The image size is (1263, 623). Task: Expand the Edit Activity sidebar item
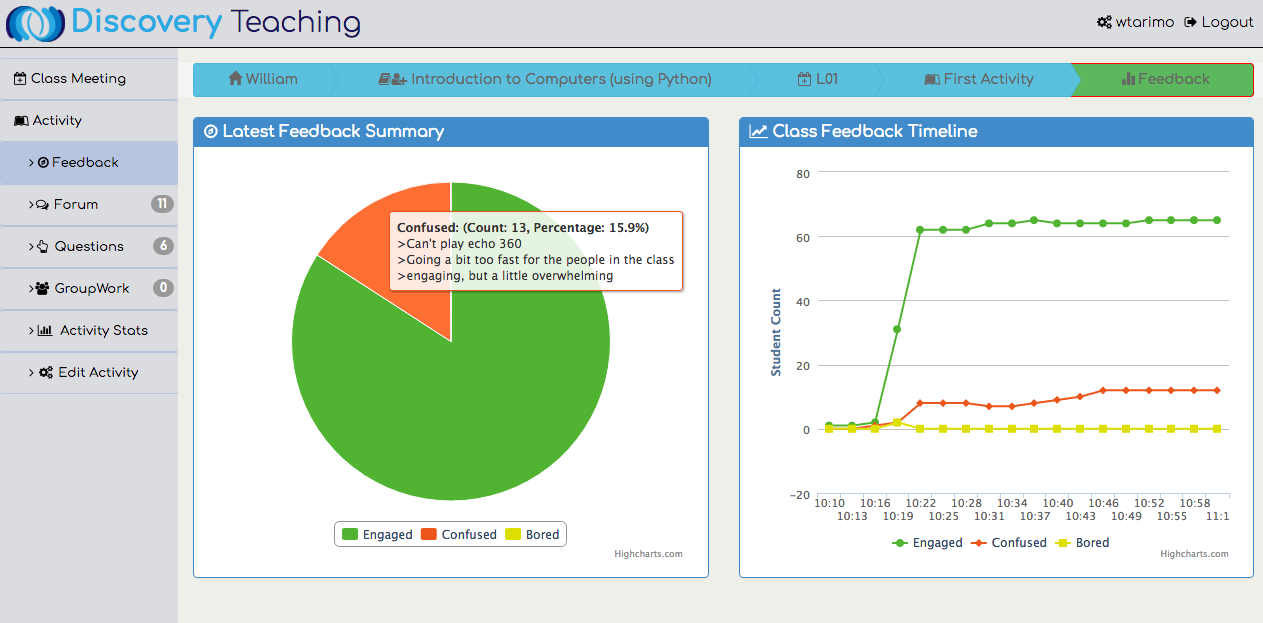click(x=97, y=373)
